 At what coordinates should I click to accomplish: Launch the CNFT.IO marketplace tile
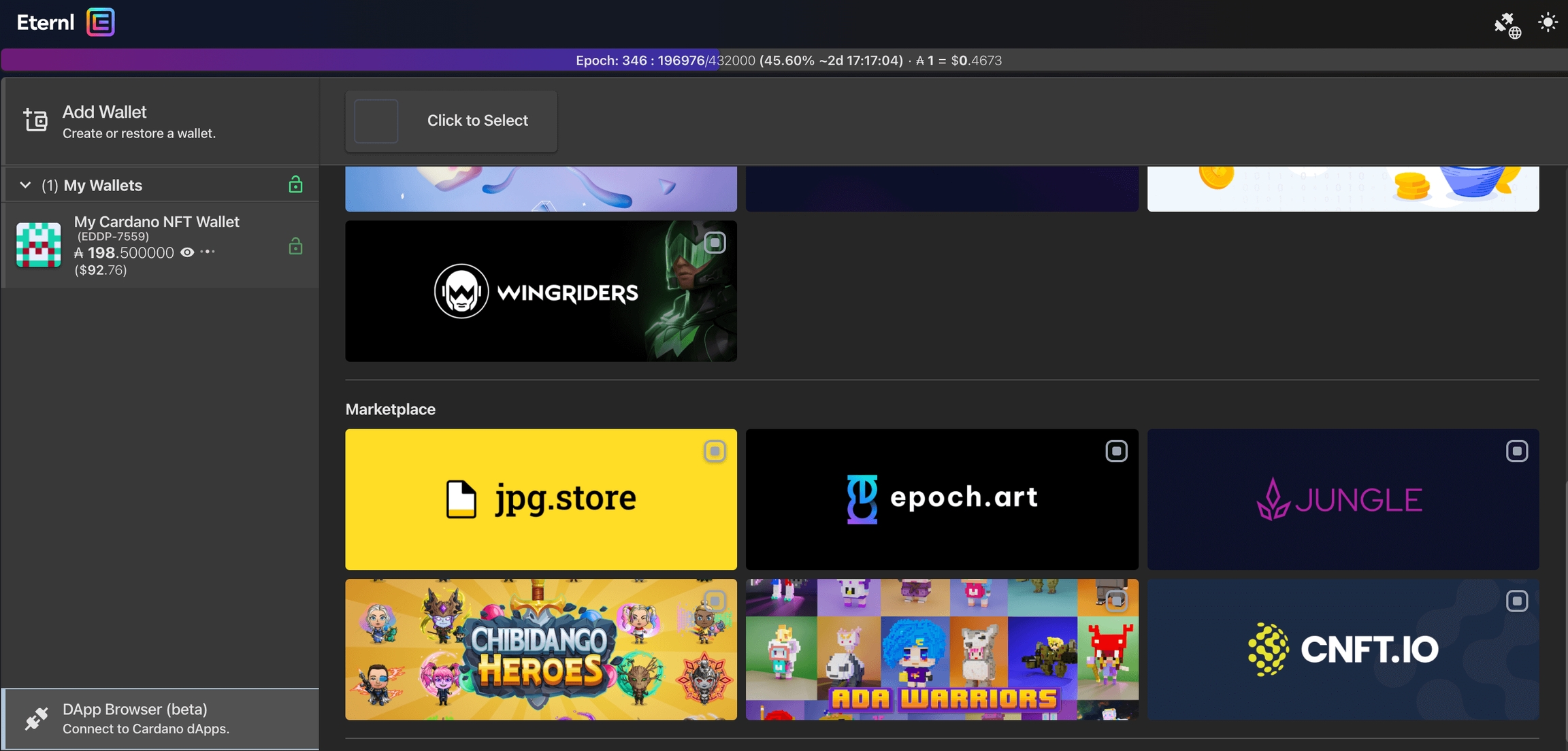click(x=1342, y=650)
